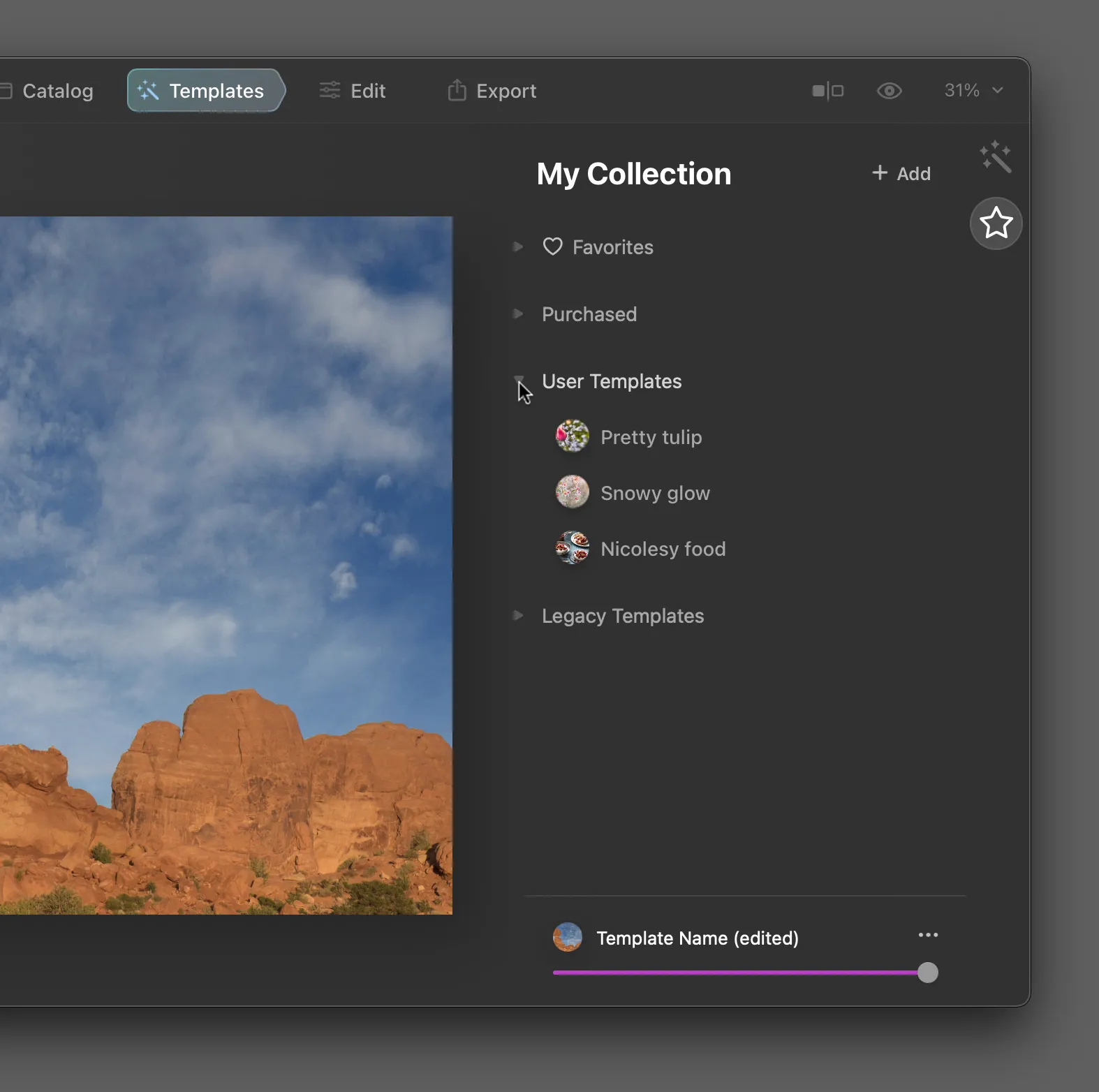Click the heart icon beside Favorites
Screen dimensions: 1099x1092
pyautogui.click(x=552, y=247)
